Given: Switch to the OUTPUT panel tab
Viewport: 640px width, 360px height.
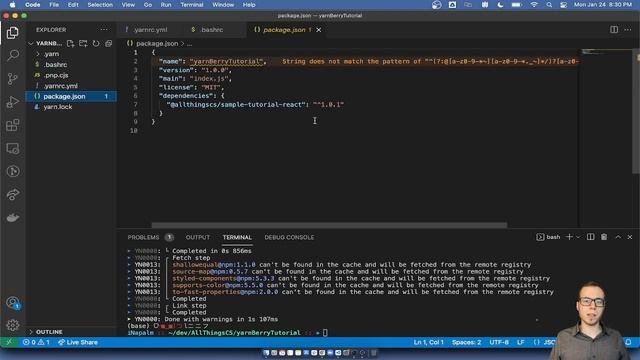Looking at the screenshot, I should [198, 237].
